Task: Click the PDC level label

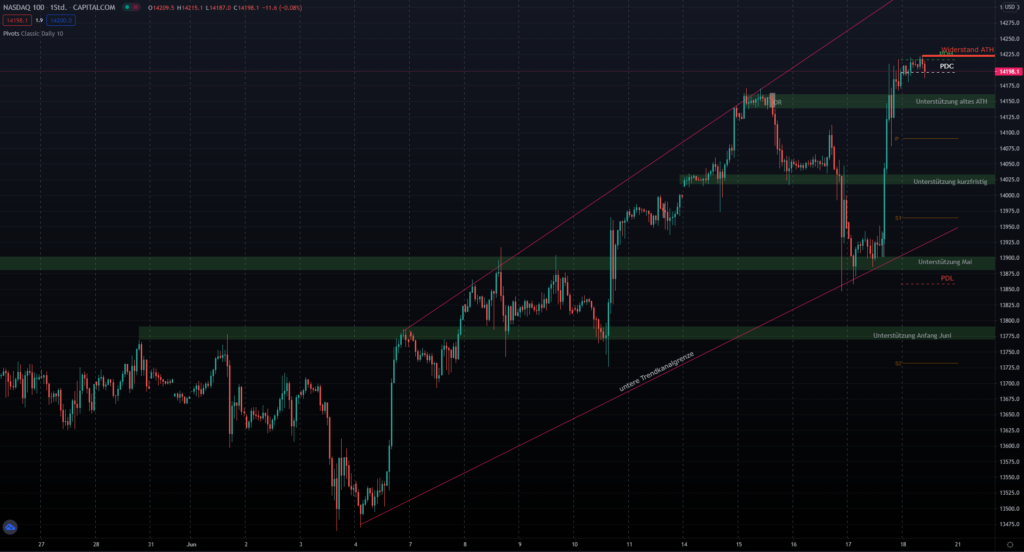Action: coord(946,66)
